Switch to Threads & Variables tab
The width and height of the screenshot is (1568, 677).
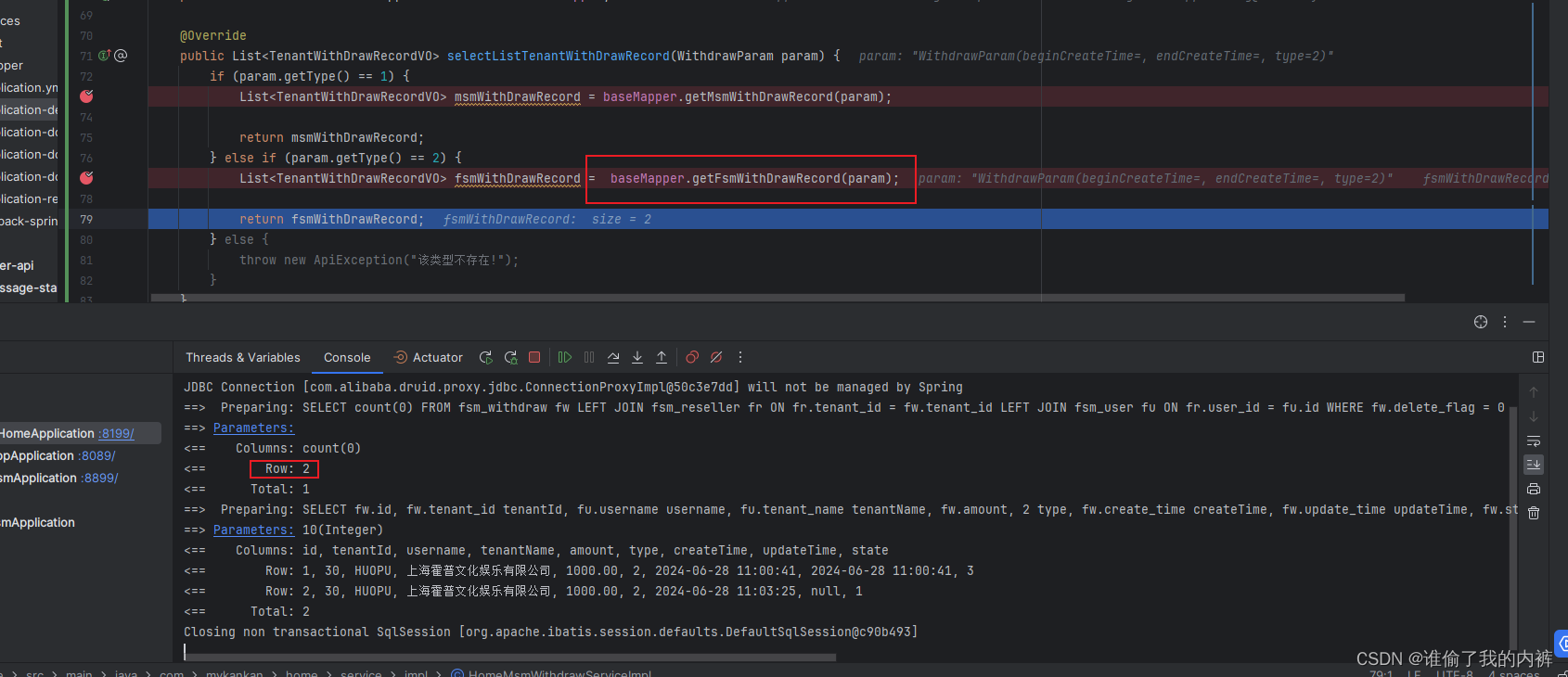tap(243, 357)
